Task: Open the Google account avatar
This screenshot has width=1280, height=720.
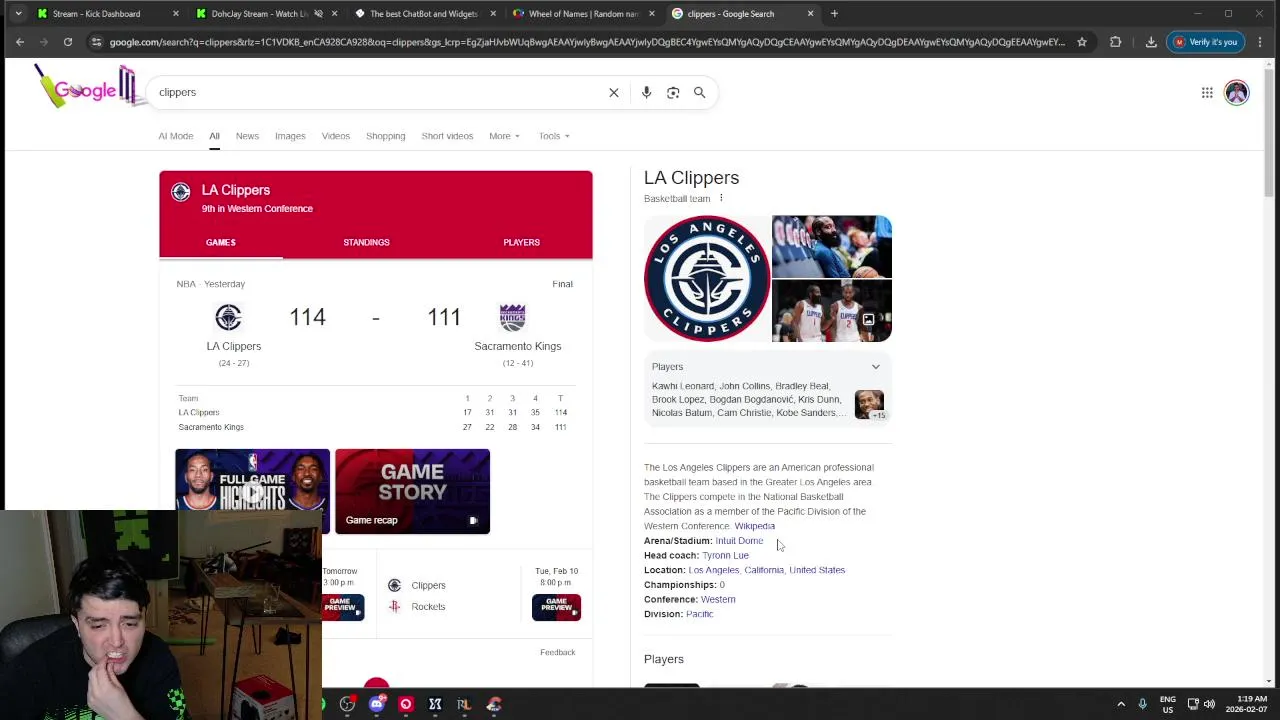Action: 1237,93
